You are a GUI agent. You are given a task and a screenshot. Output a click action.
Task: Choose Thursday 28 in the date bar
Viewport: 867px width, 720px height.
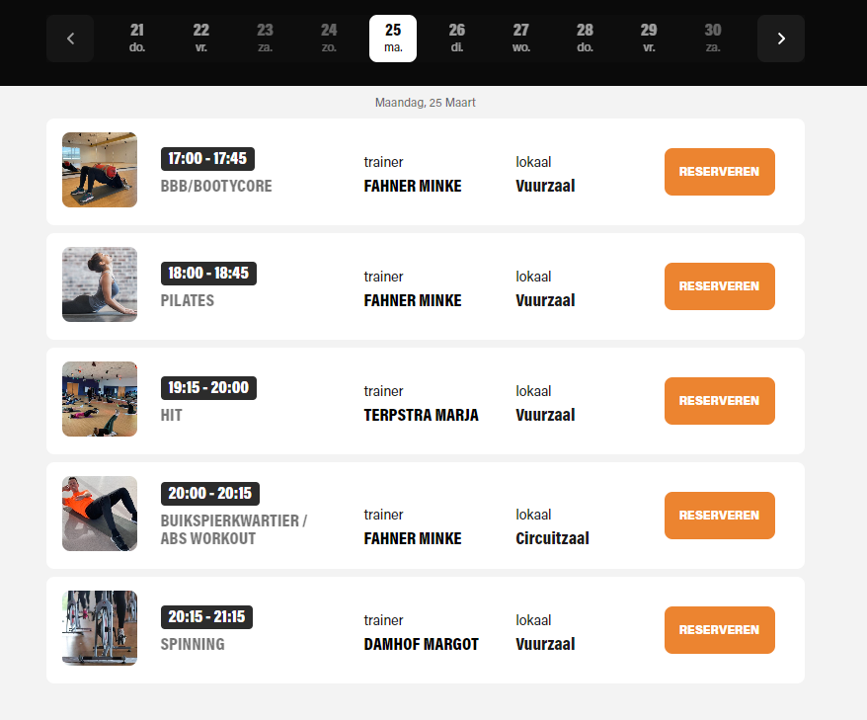tap(585, 38)
